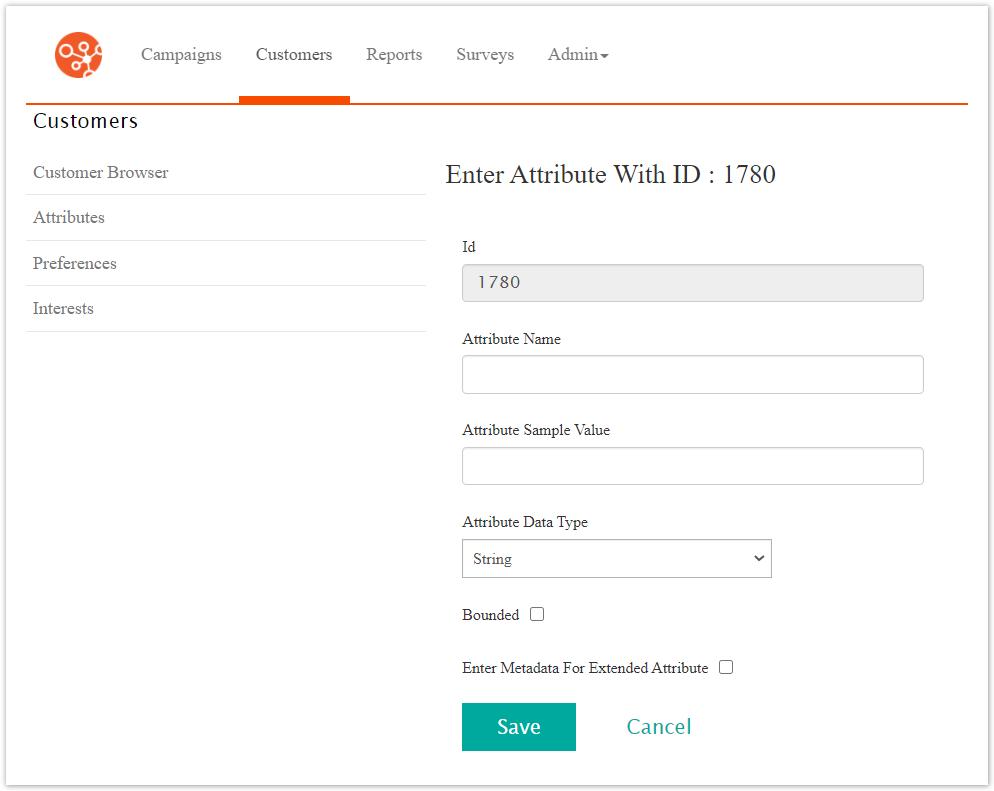Focus the Attribute Name input field

point(692,375)
